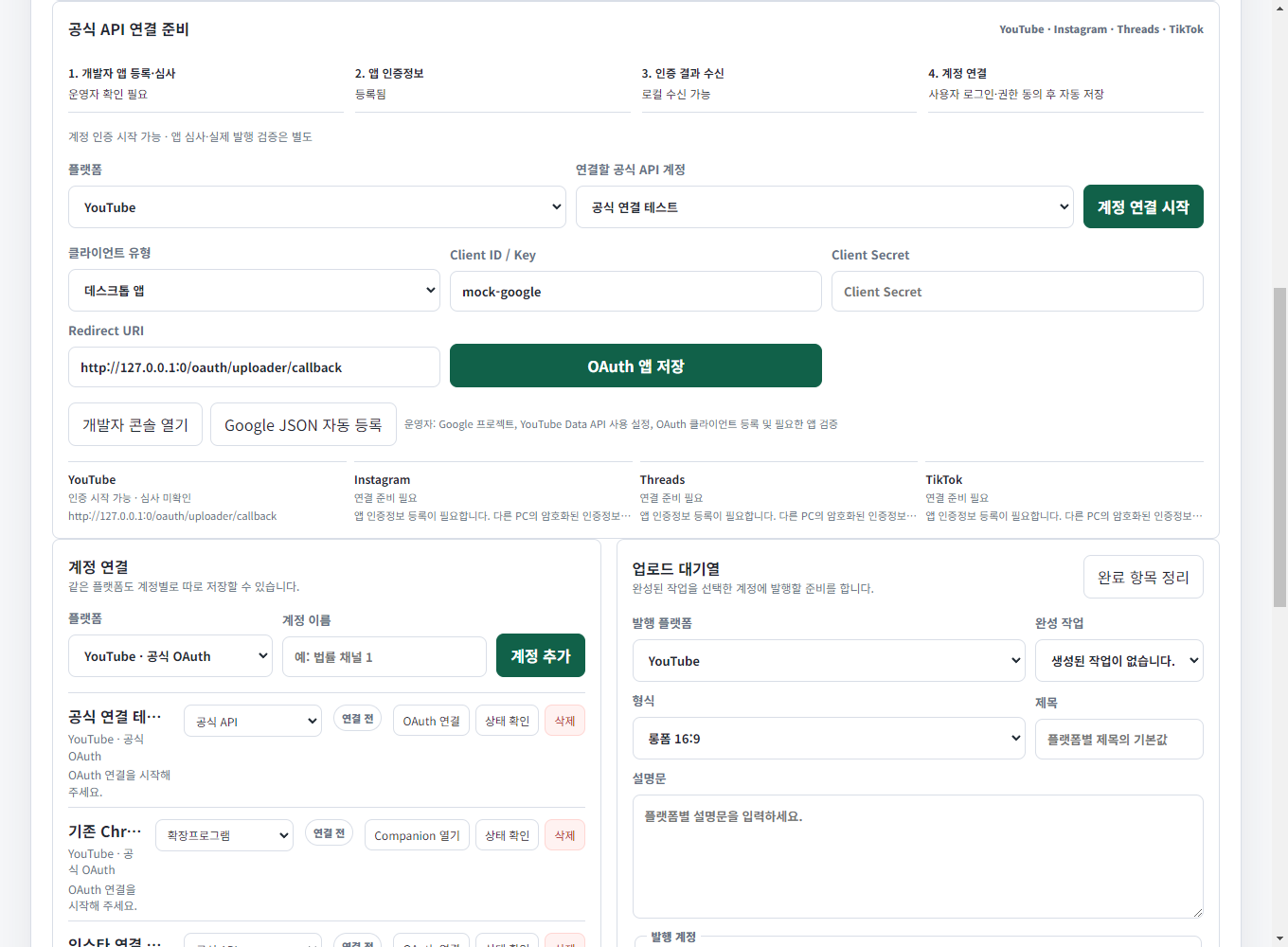Click the '계정 연결' section heading

pyautogui.click(x=98, y=566)
